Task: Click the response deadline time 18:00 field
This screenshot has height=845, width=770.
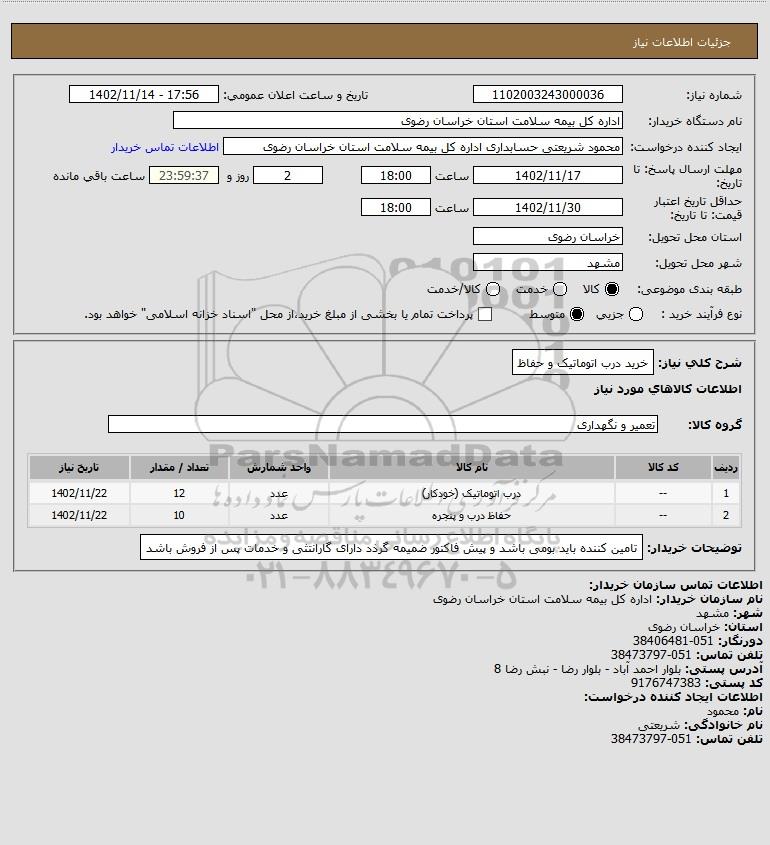Action: (396, 176)
